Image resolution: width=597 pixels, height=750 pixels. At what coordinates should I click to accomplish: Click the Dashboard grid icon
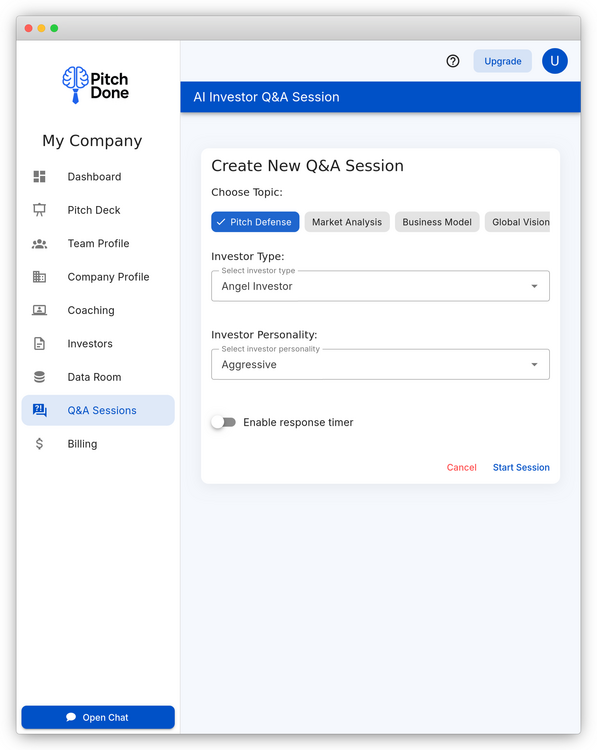pyautogui.click(x=39, y=176)
